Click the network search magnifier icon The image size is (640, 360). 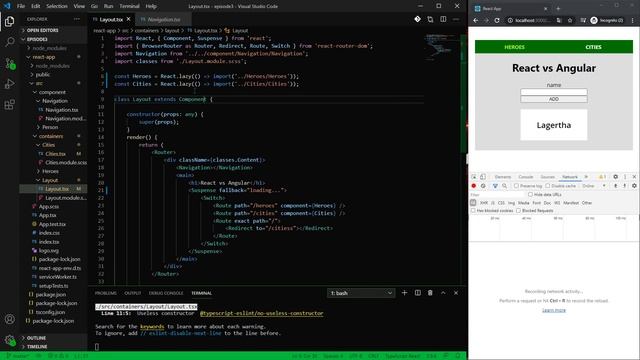pyautogui.click(x=504, y=186)
